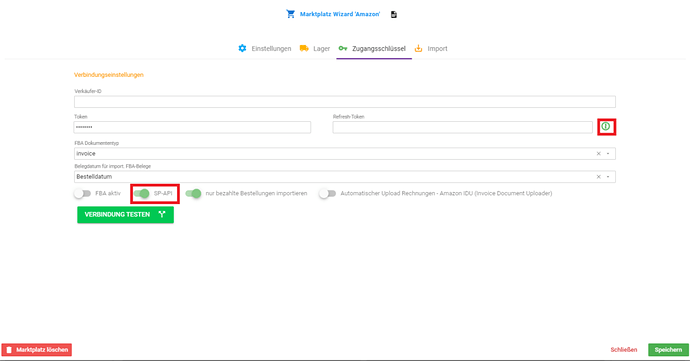Click the document icon beside Marktplatz Wizard title
This screenshot has height=361, width=690.
[394, 15]
